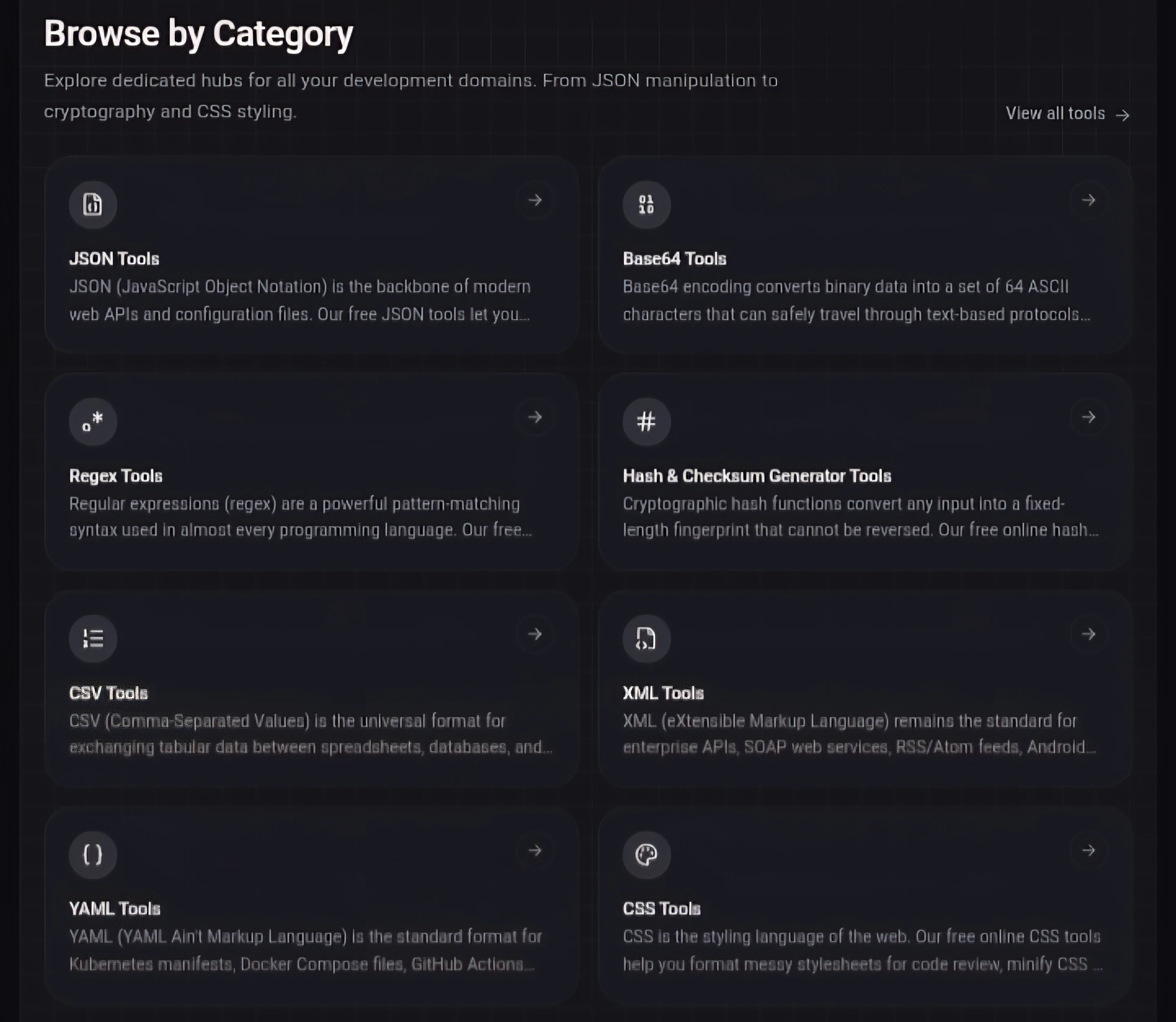Screen dimensions: 1176x1022
Task: Click the CSS palette icon
Action: tap(646, 854)
